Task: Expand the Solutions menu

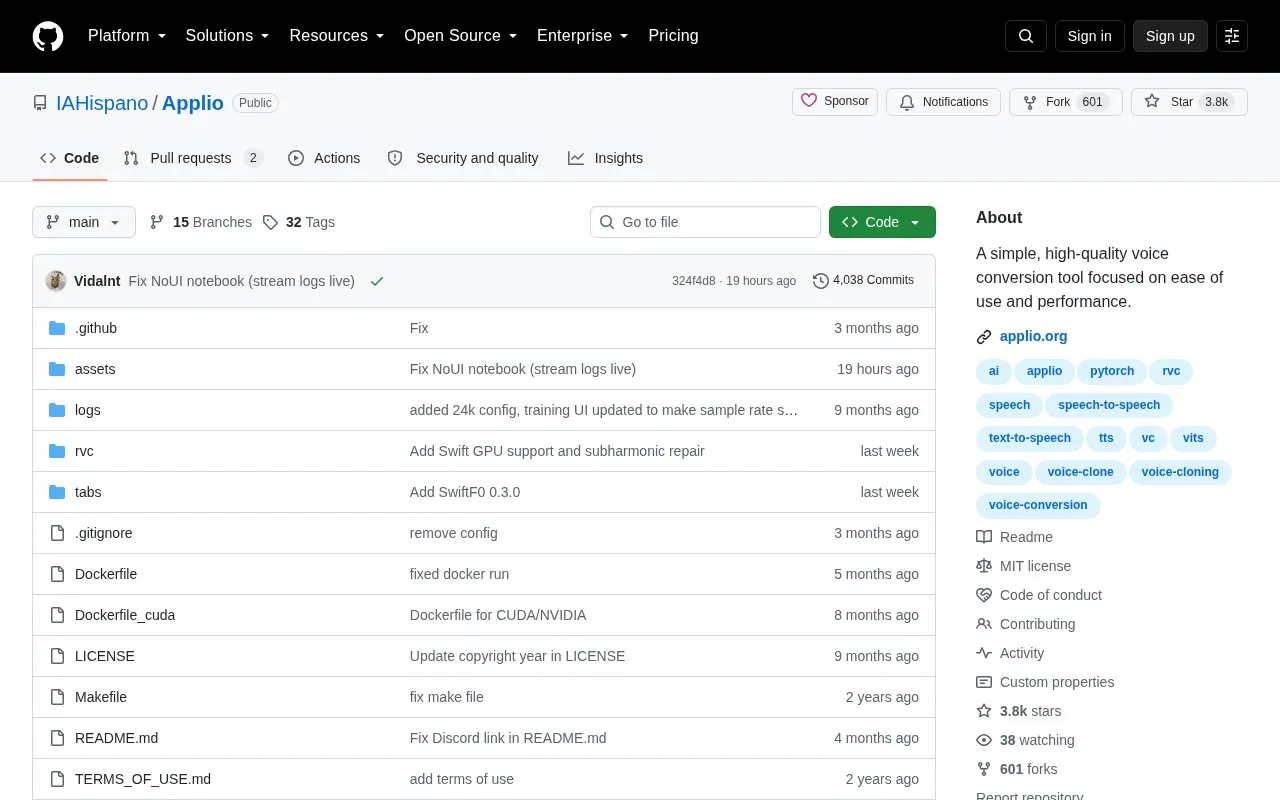Action: (x=227, y=36)
